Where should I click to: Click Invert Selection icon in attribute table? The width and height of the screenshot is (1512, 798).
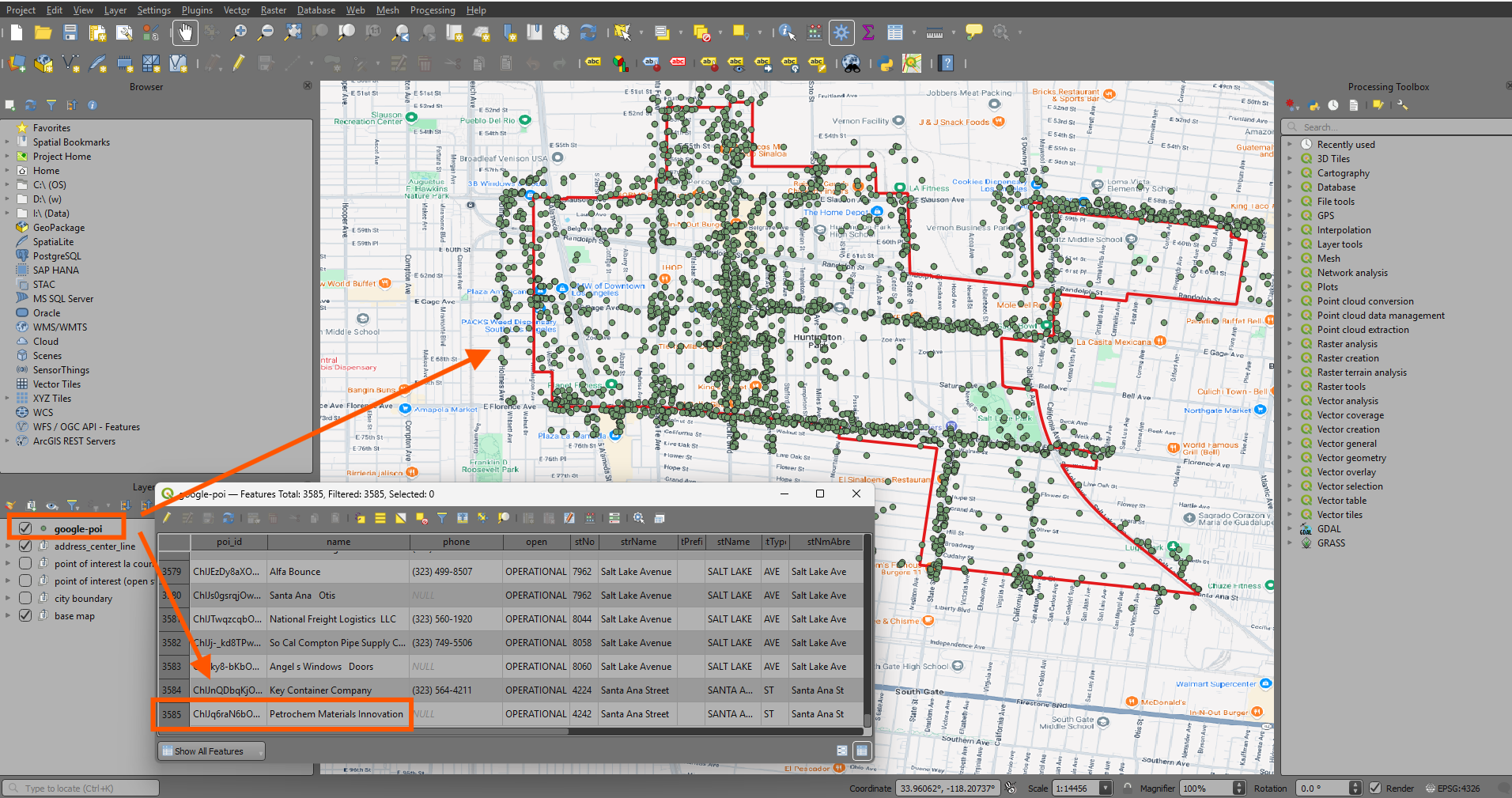[x=401, y=518]
